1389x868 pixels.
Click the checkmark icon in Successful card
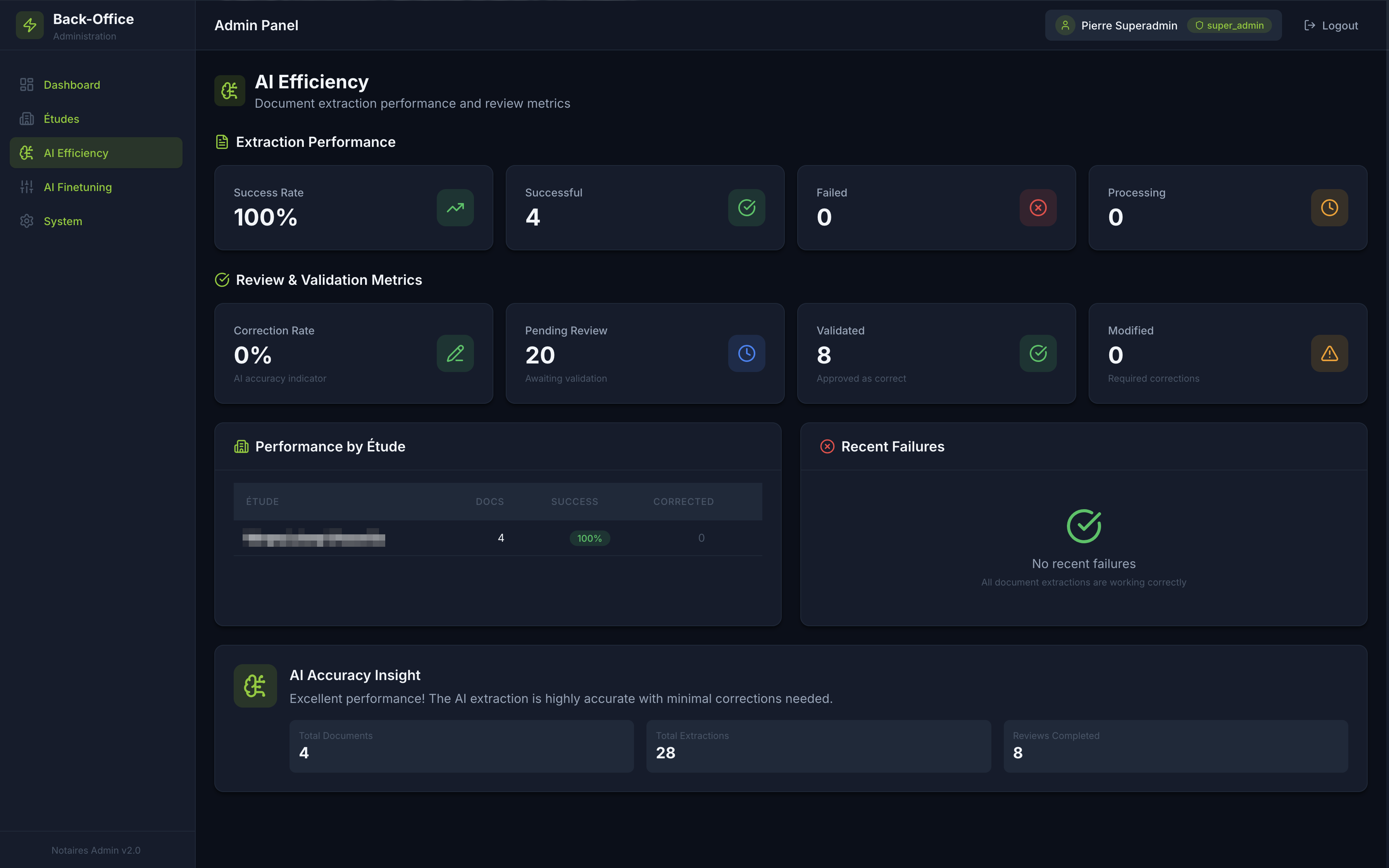746,208
